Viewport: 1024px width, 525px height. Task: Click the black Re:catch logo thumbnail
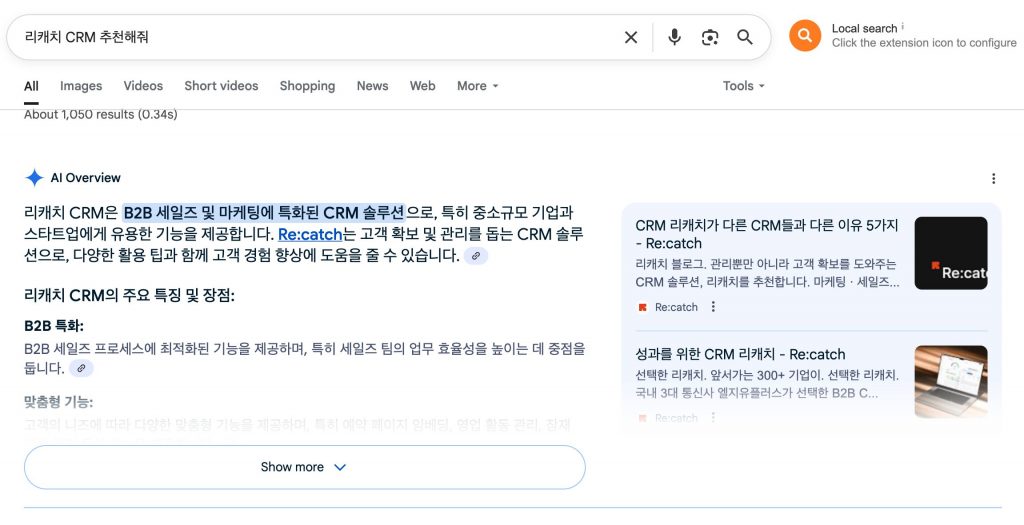[x=951, y=253]
